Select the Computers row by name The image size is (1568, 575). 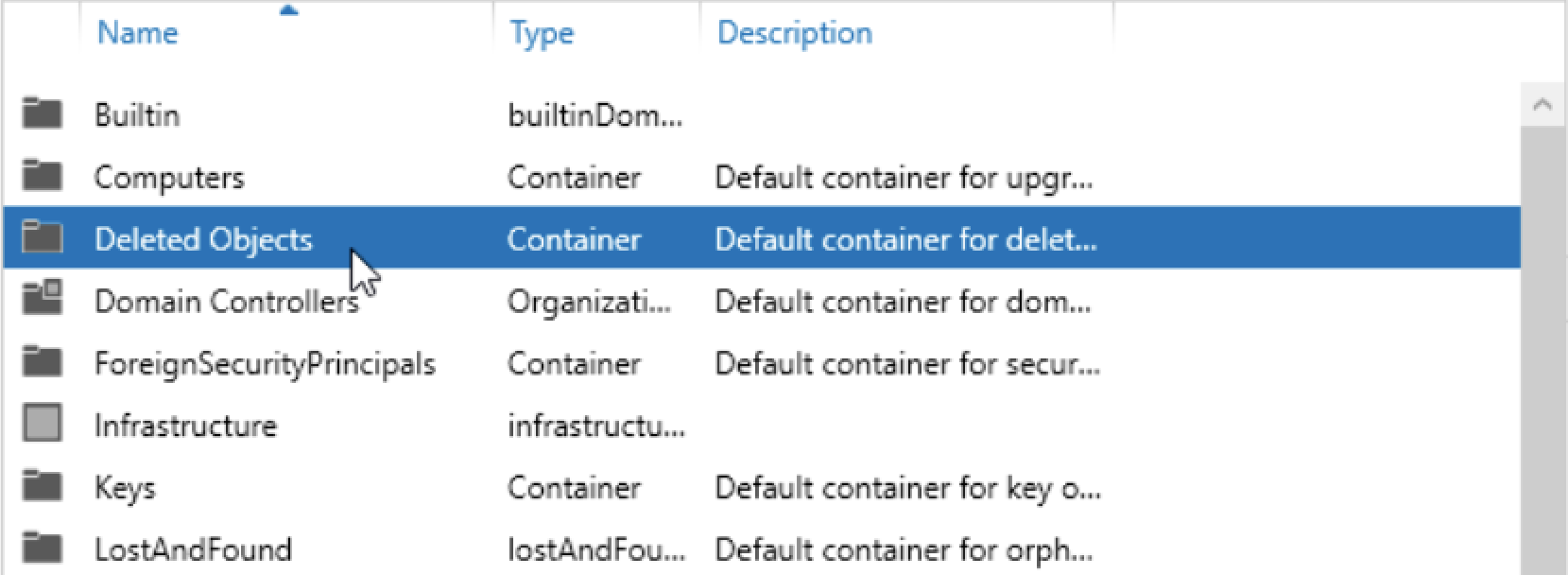pos(169,178)
